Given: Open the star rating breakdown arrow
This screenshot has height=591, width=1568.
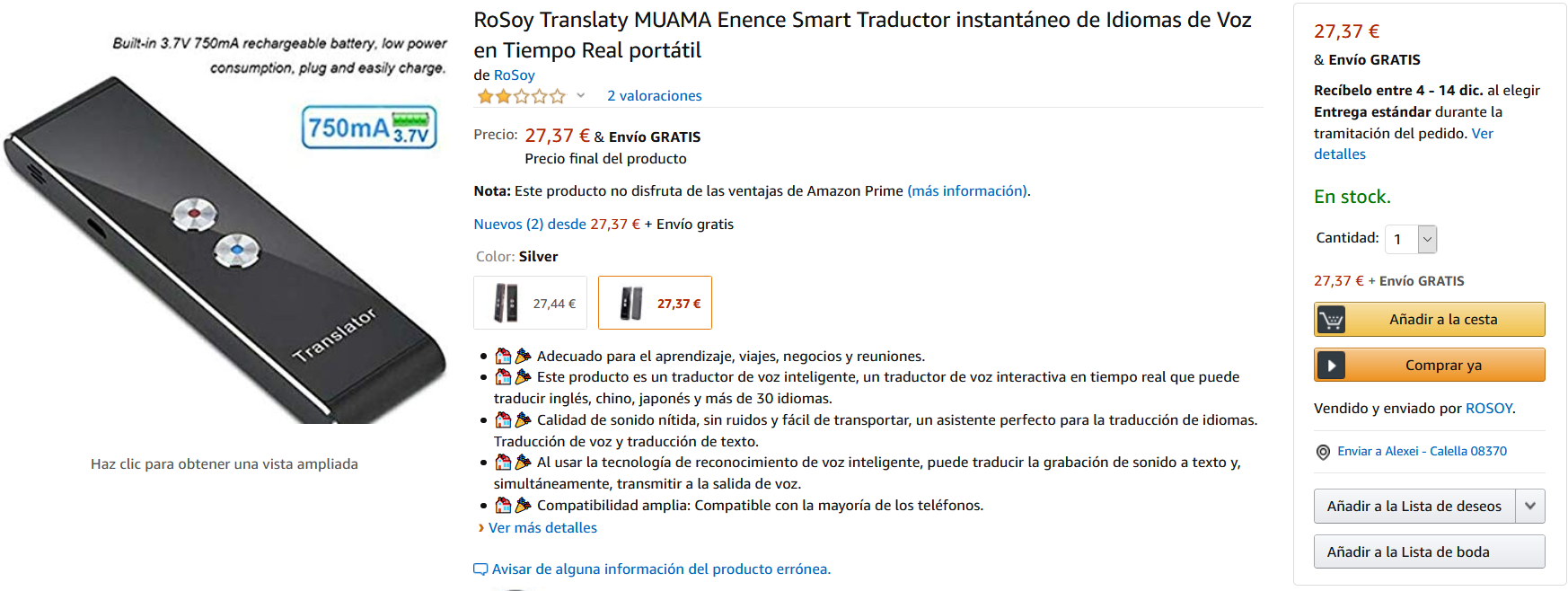Looking at the screenshot, I should [x=581, y=96].
